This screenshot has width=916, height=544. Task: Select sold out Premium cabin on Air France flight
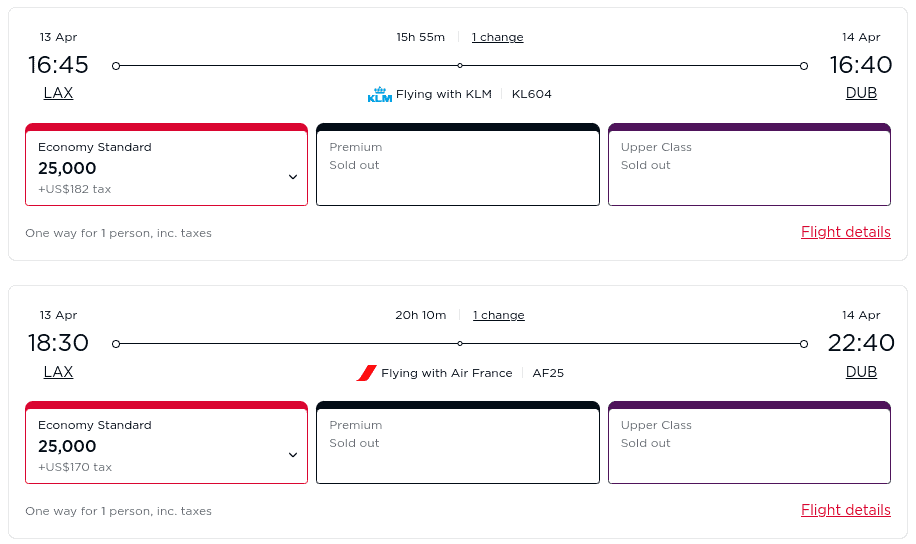pos(457,443)
